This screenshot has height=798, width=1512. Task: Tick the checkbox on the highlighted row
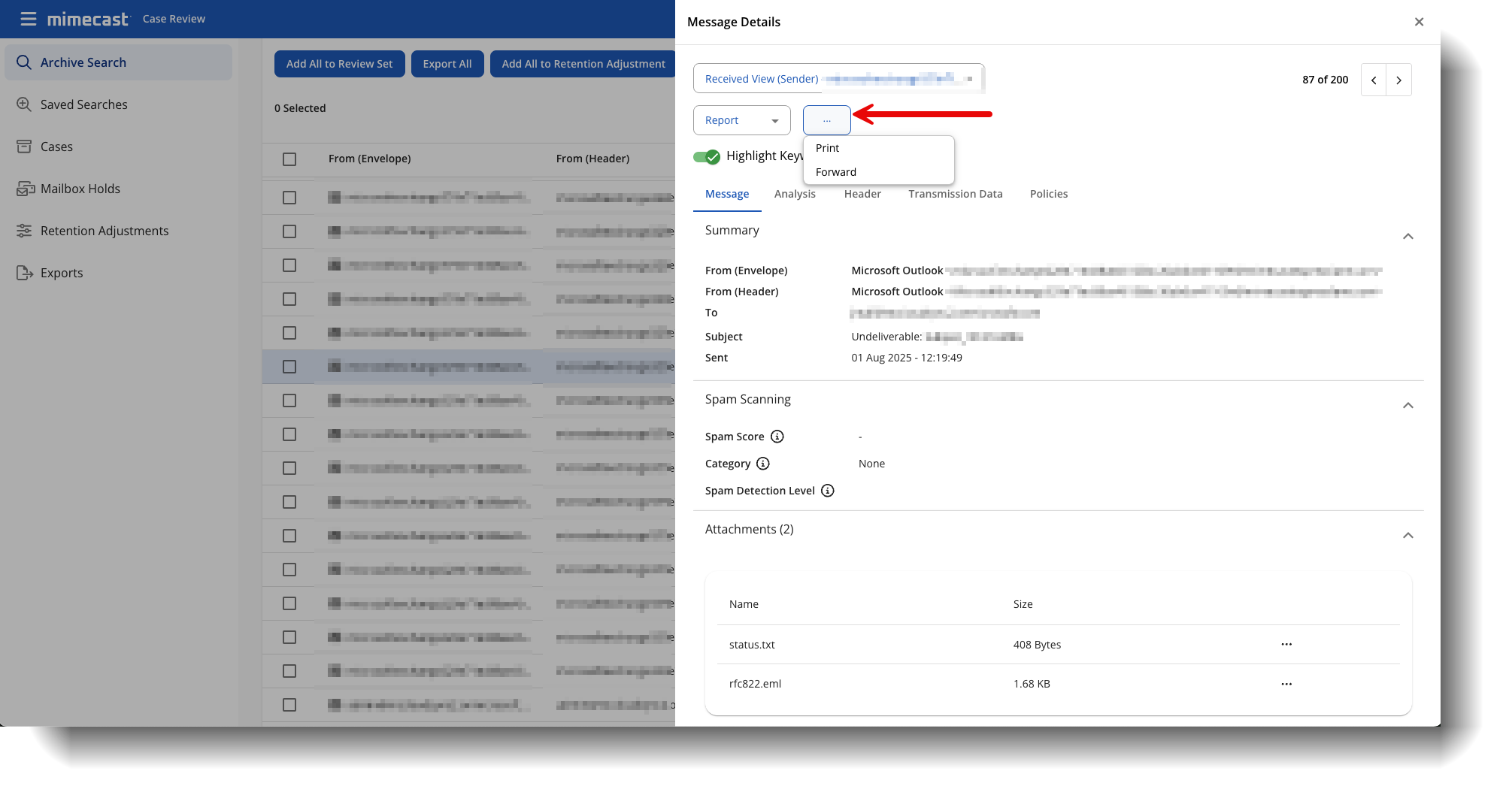click(x=289, y=367)
